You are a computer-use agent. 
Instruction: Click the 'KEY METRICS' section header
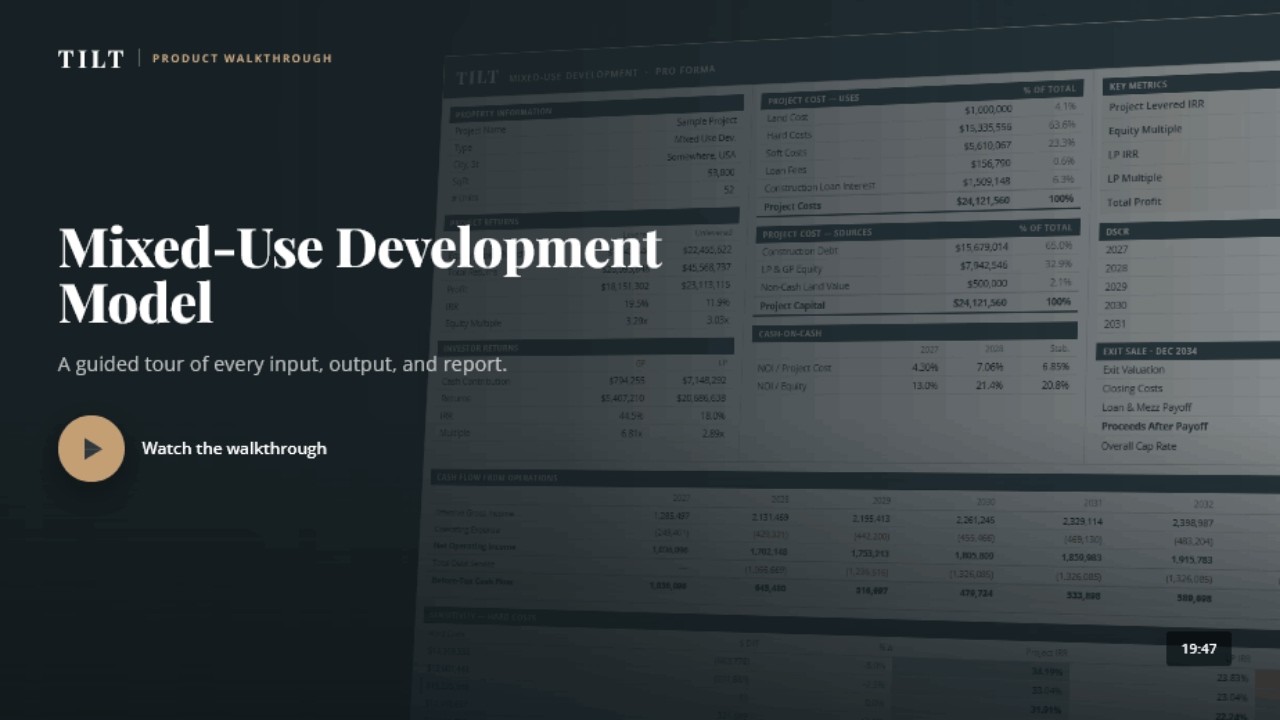click(1138, 85)
